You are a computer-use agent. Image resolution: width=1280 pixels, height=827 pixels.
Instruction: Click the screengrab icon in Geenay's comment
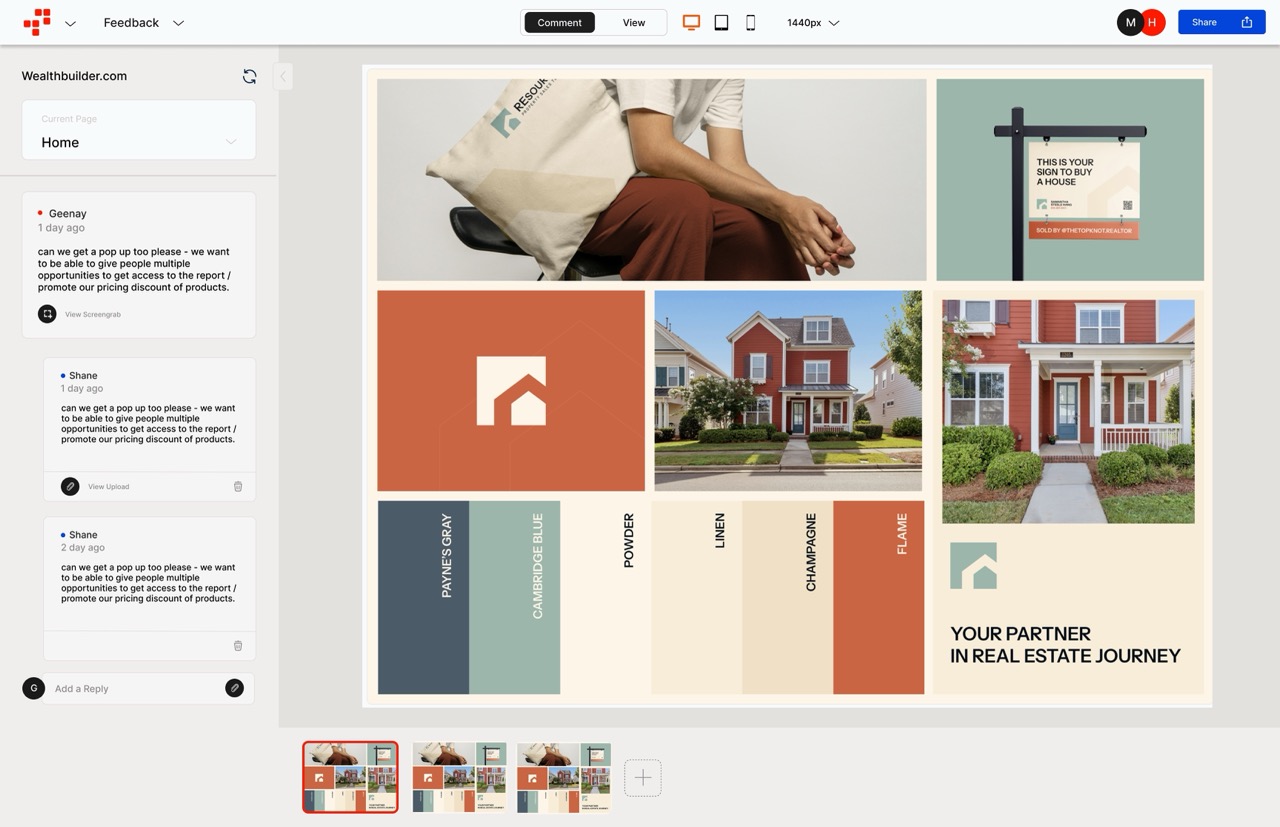click(x=47, y=314)
